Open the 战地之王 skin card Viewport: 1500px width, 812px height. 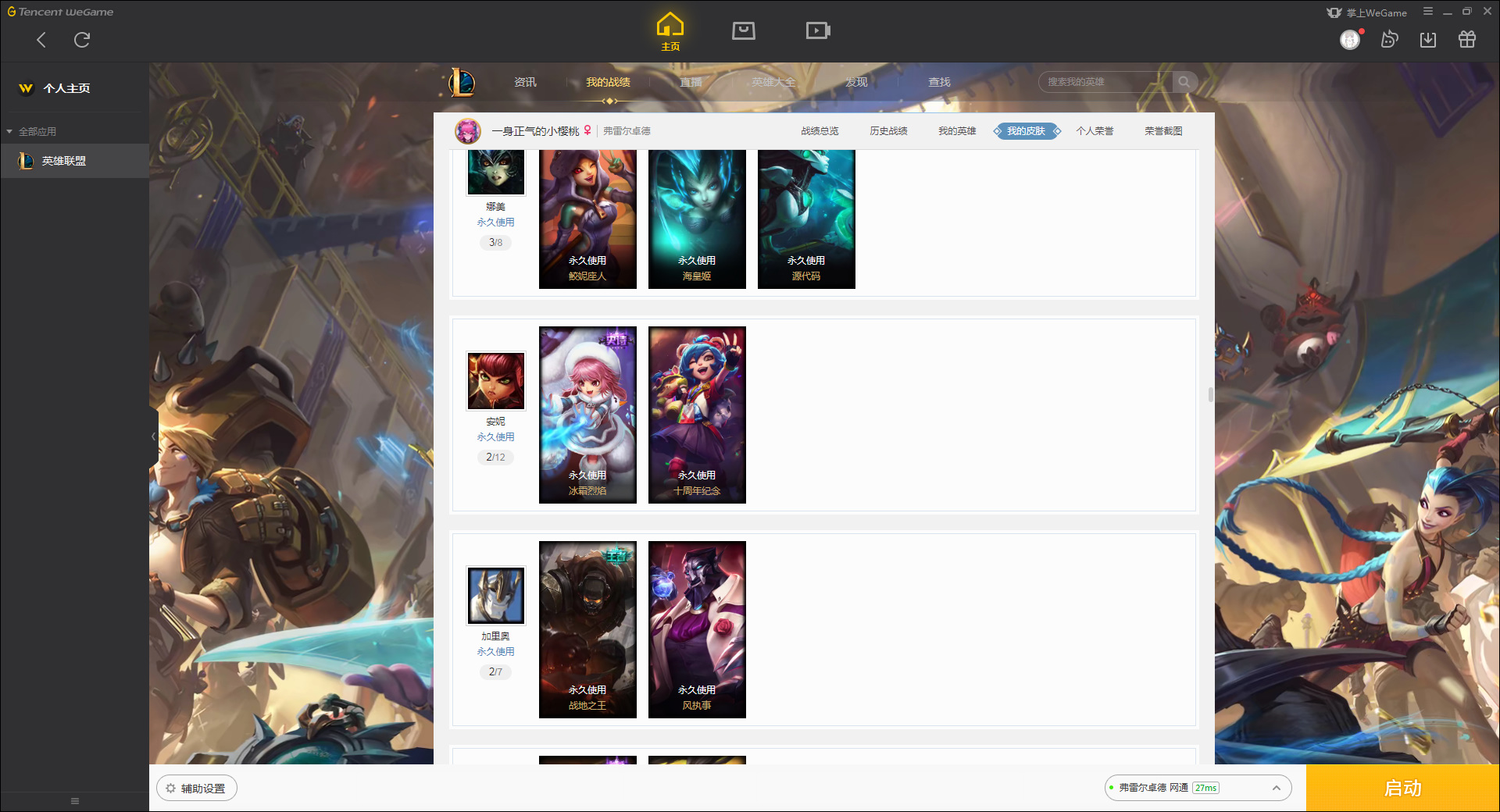tap(587, 629)
